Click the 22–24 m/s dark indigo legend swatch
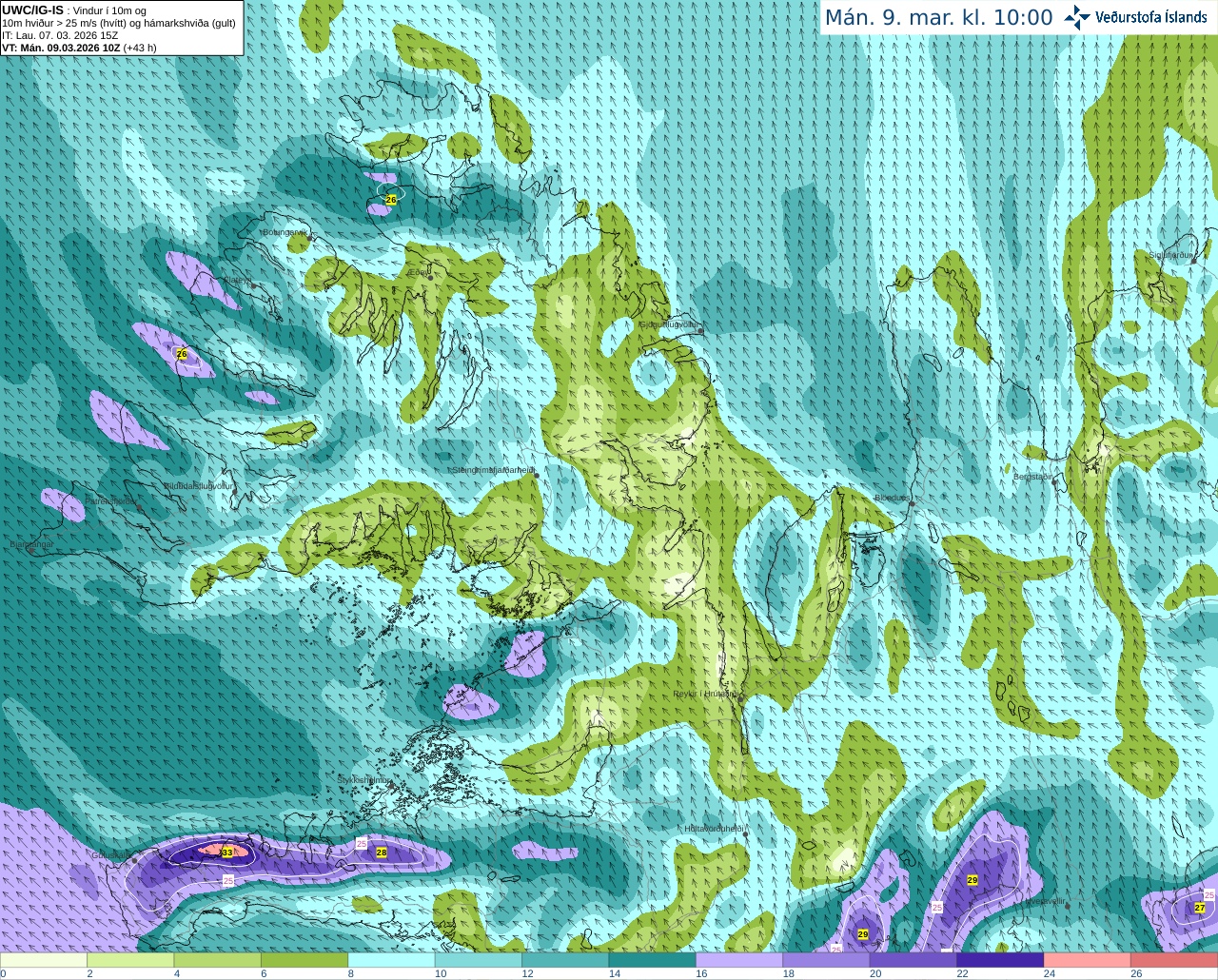Viewport: 1218px width, 980px height. point(1000,960)
